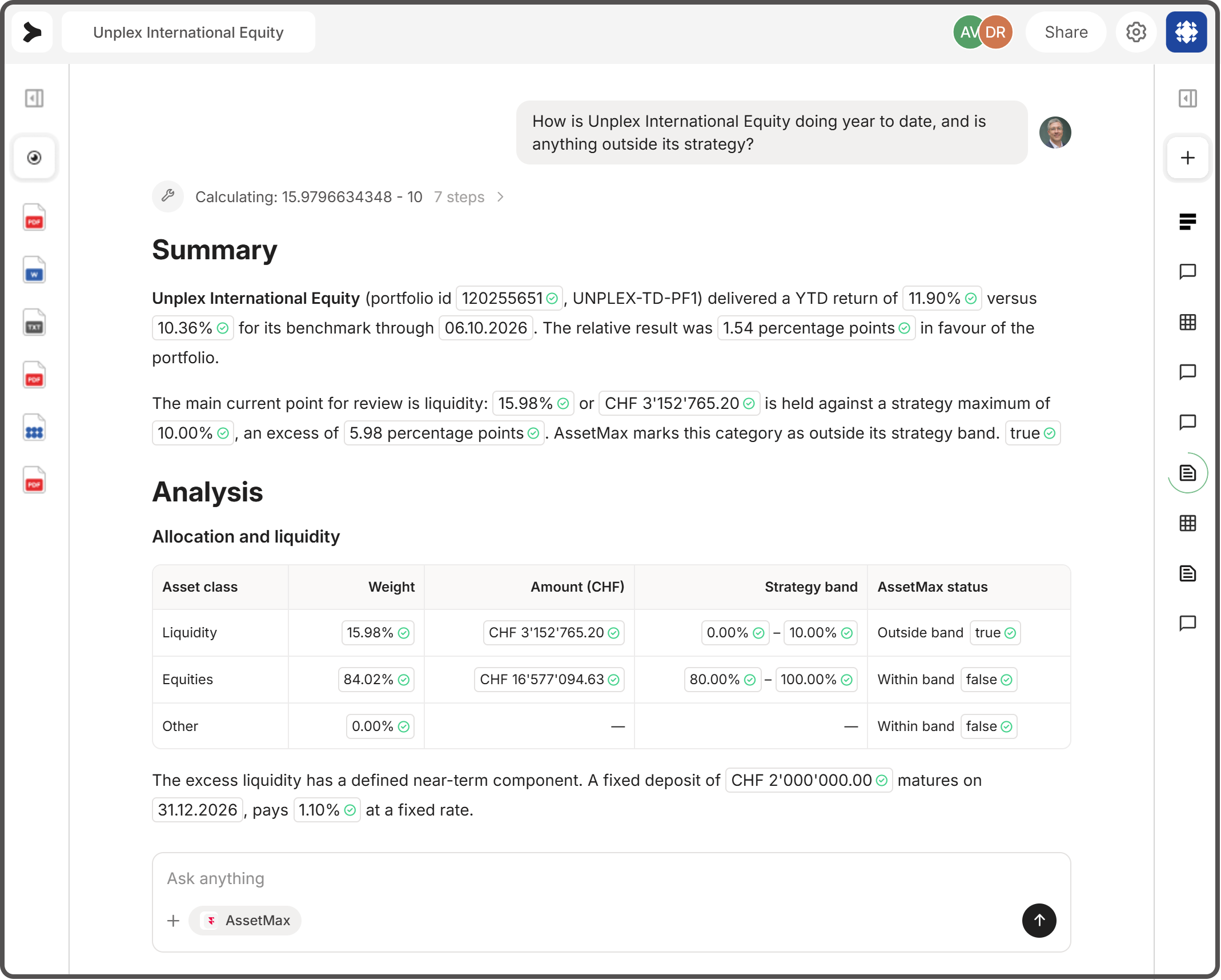
Task: Click the plus button in right sidebar
Action: point(1188,158)
